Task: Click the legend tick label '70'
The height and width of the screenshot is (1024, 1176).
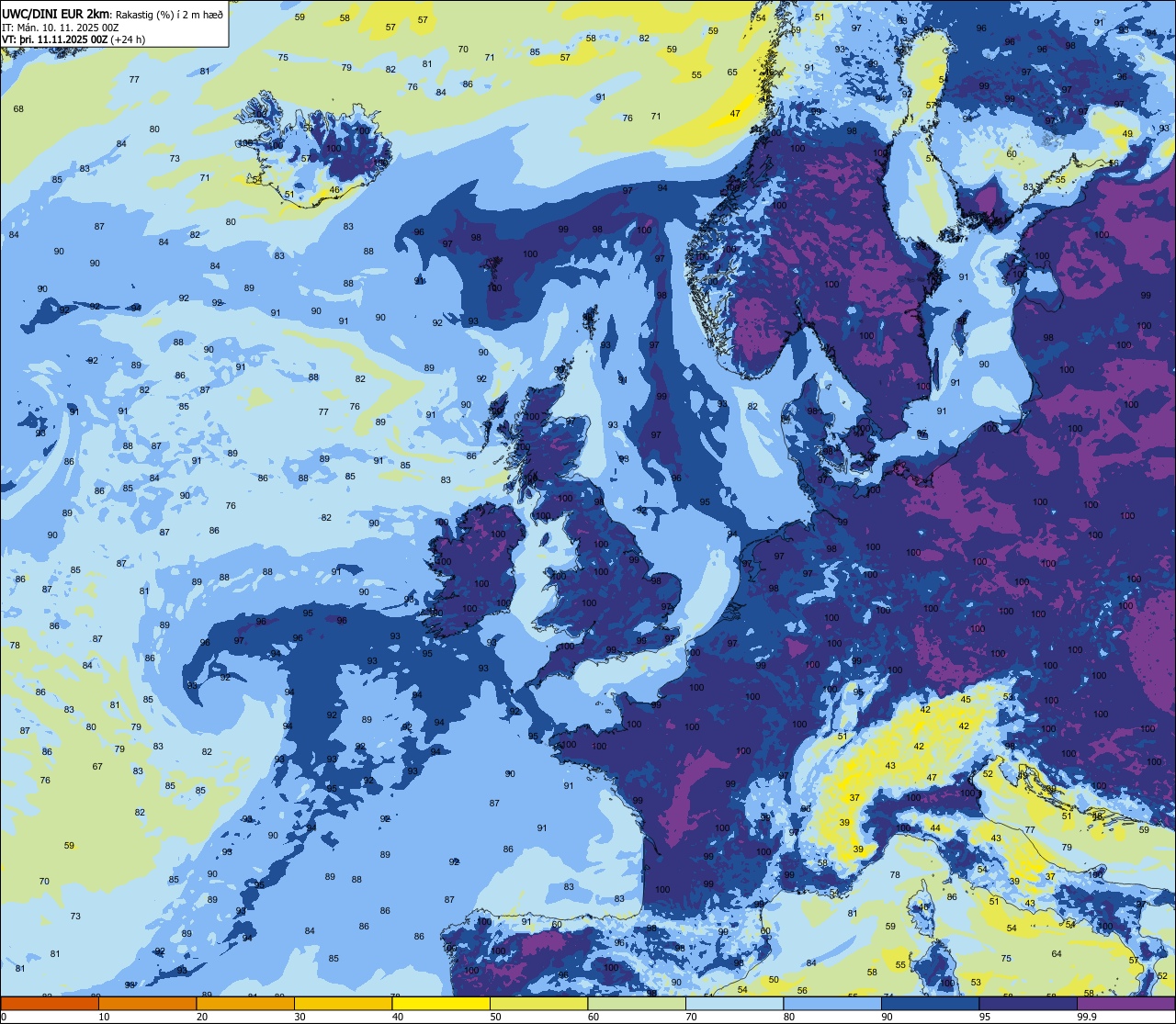Action: coord(691,1016)
